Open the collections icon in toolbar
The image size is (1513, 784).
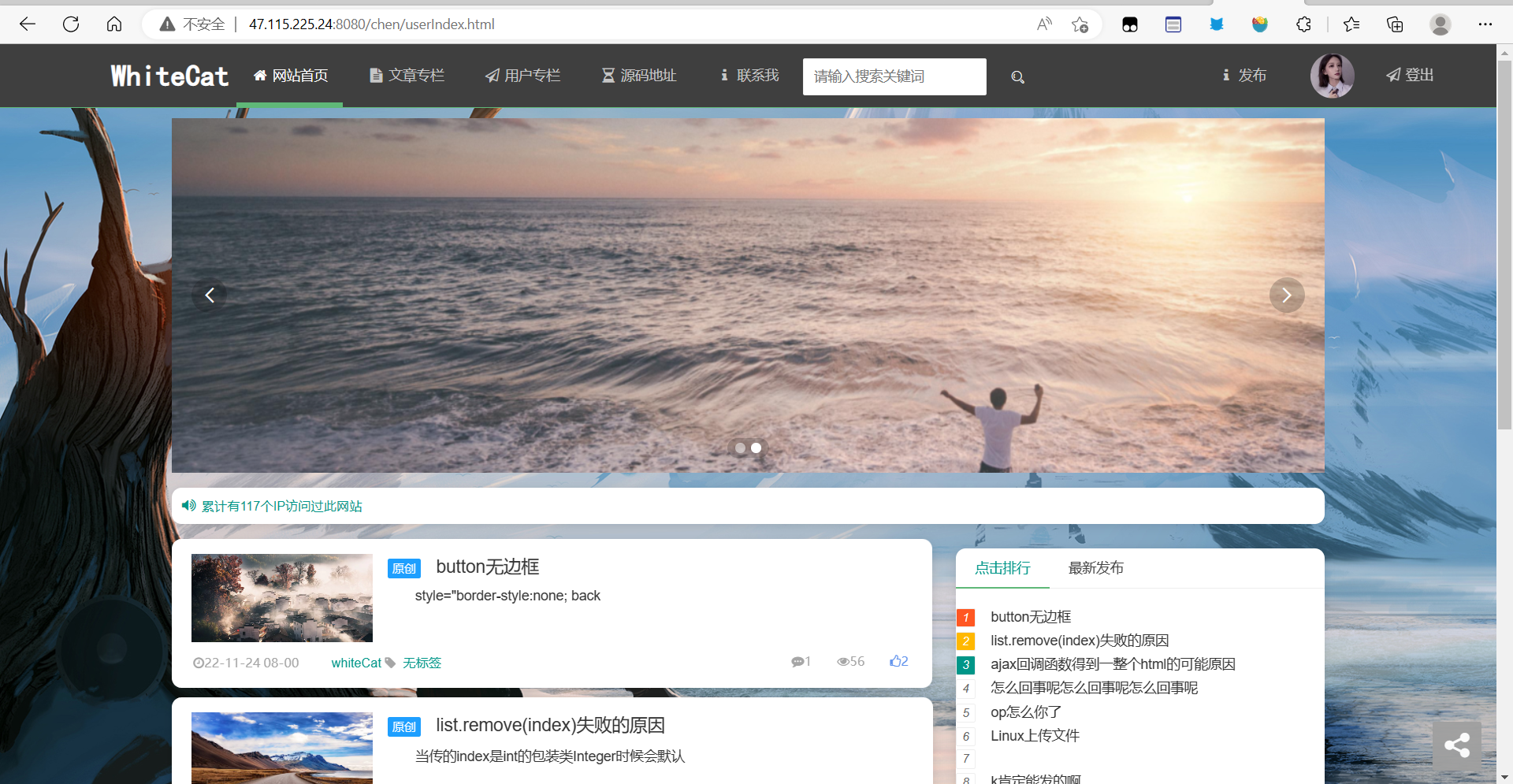pyautogui.click(x=1395, y=24)
